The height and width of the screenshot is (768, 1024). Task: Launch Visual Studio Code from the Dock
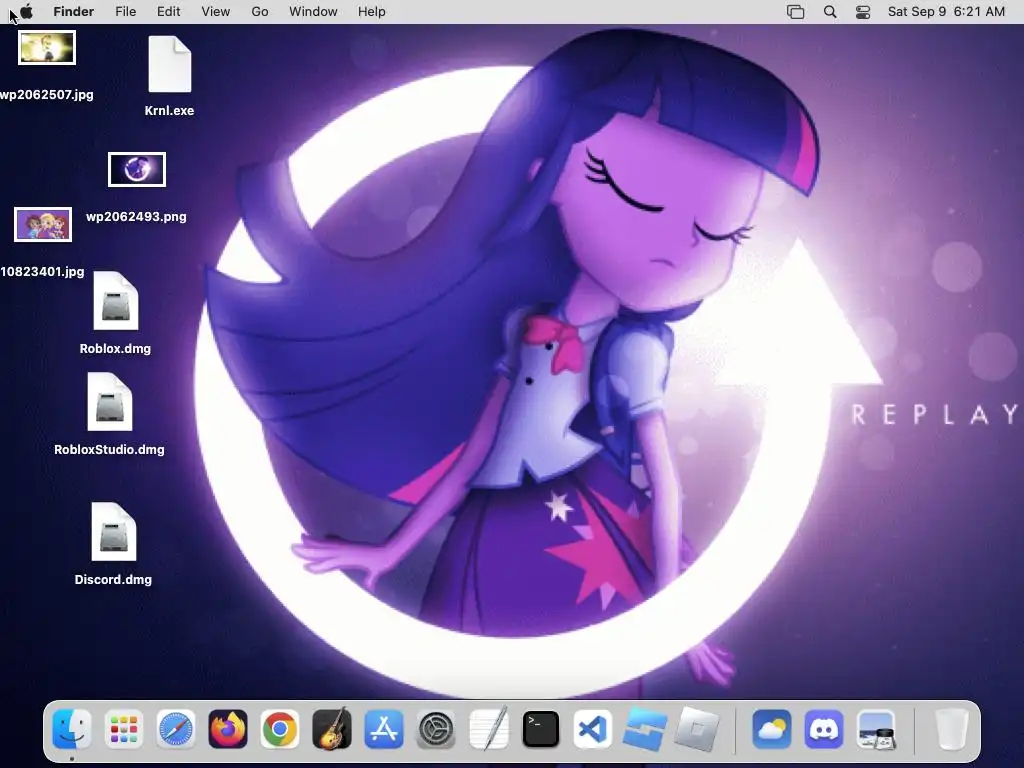(x=592, y=729)
